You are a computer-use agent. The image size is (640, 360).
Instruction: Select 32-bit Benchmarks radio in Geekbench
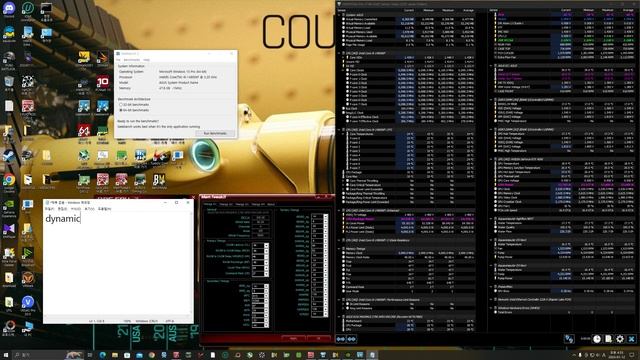120,105
